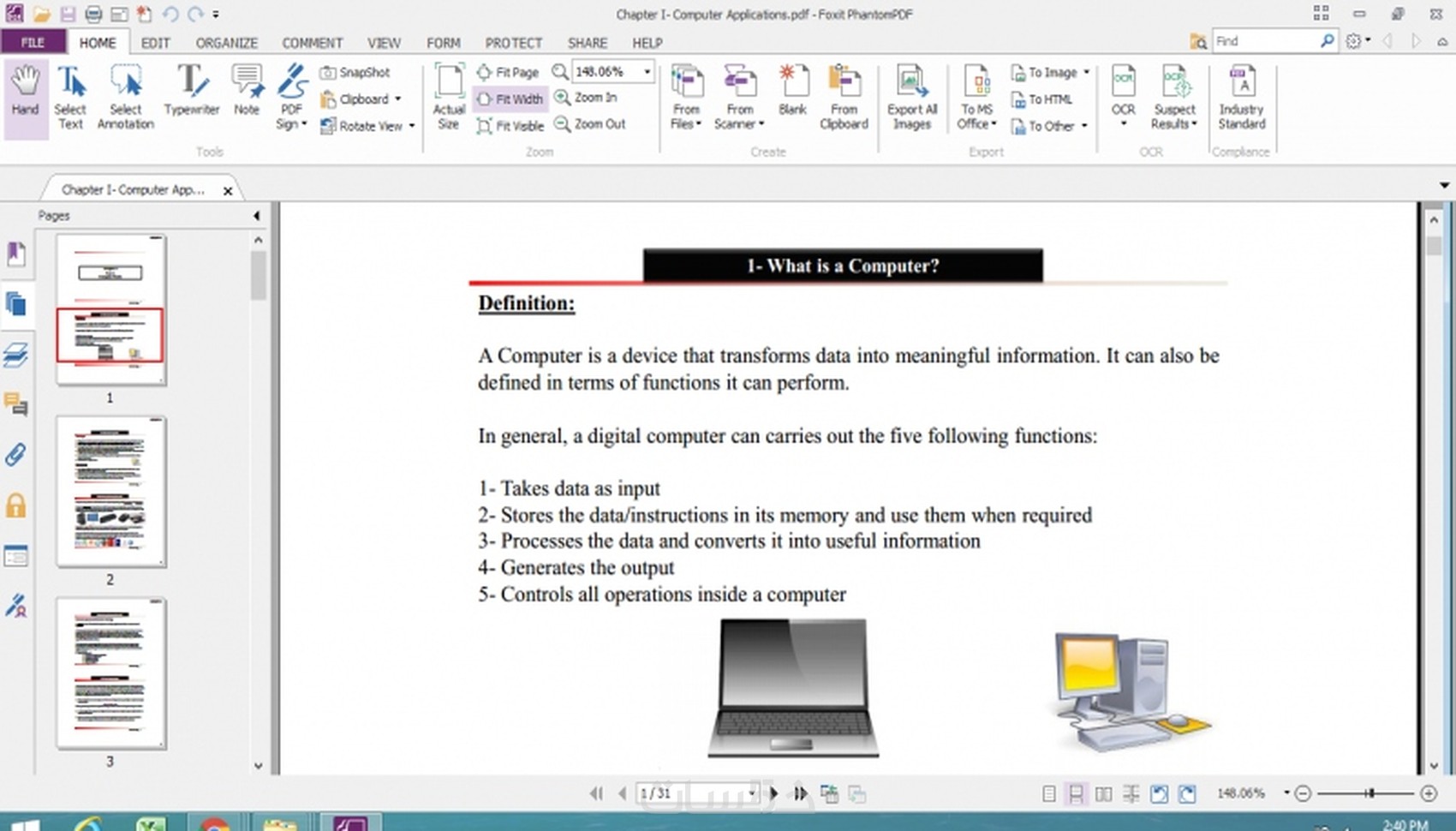Create PDF From Scanner

(739, 97)
